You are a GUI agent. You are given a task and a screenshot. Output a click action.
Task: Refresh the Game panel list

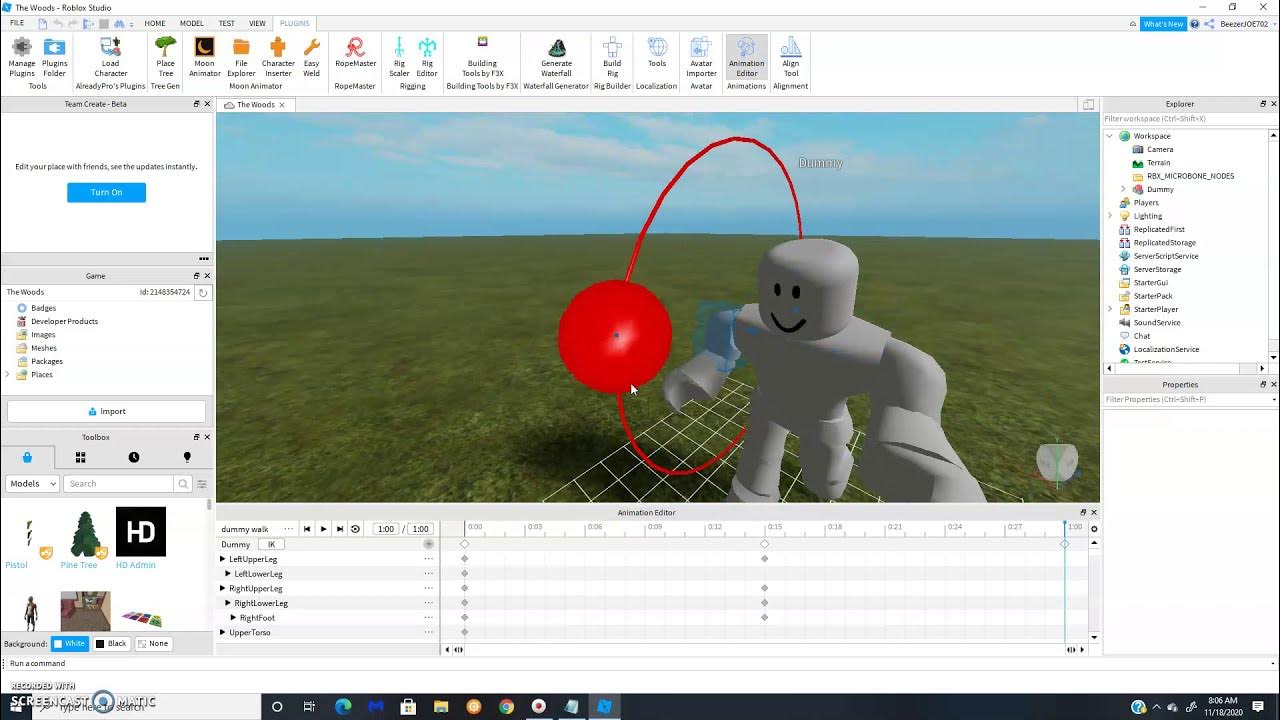pos(203,292)
